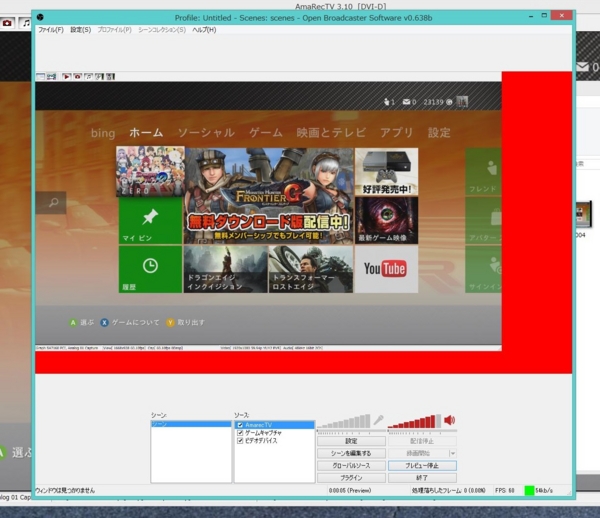Click the magnifier search tile in the previewed dashboard
This screenshot has height=518, width=600.
51,202
